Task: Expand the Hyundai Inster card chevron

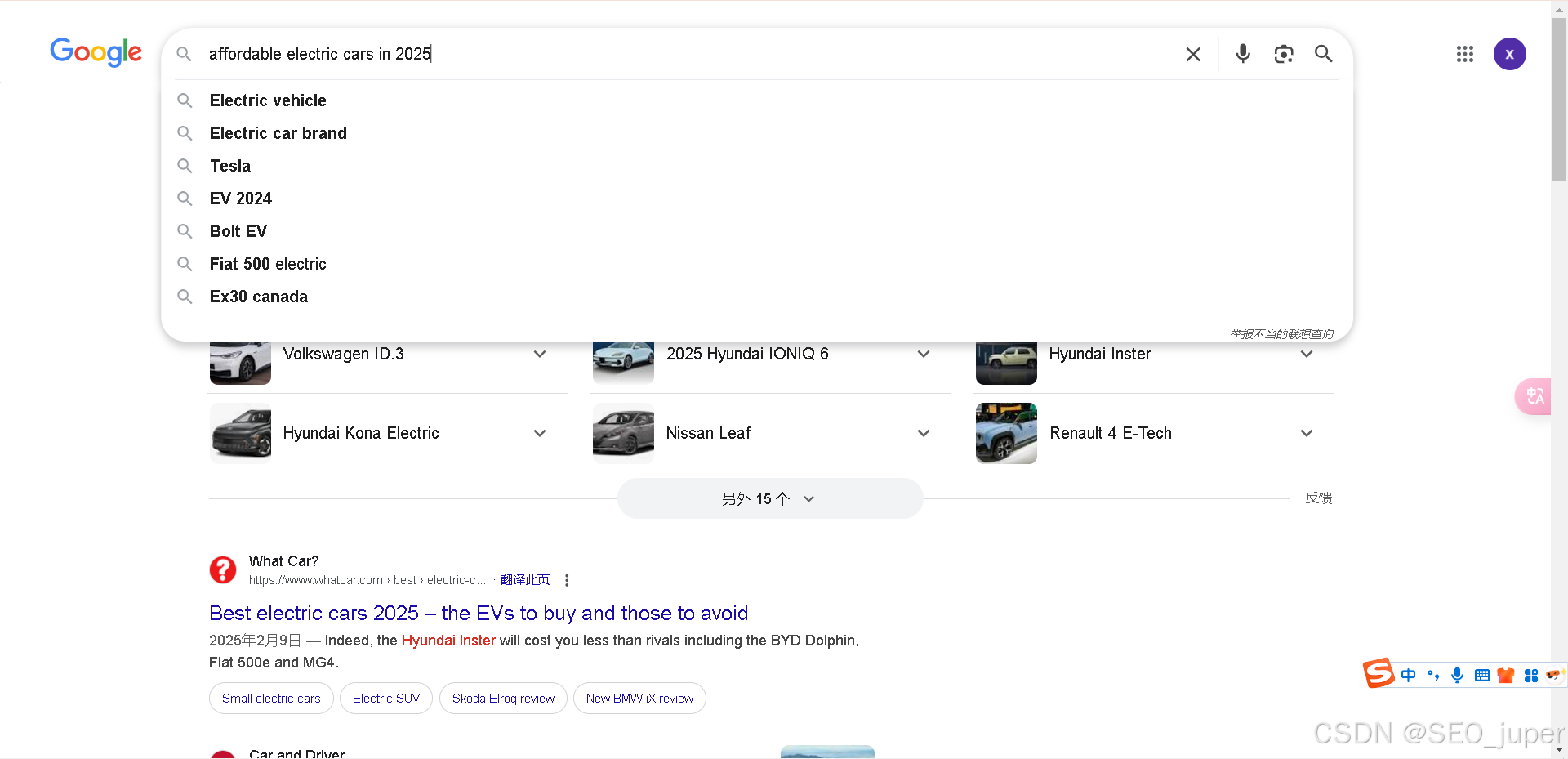Action: pyautogui.click(x=1307, y=354)
